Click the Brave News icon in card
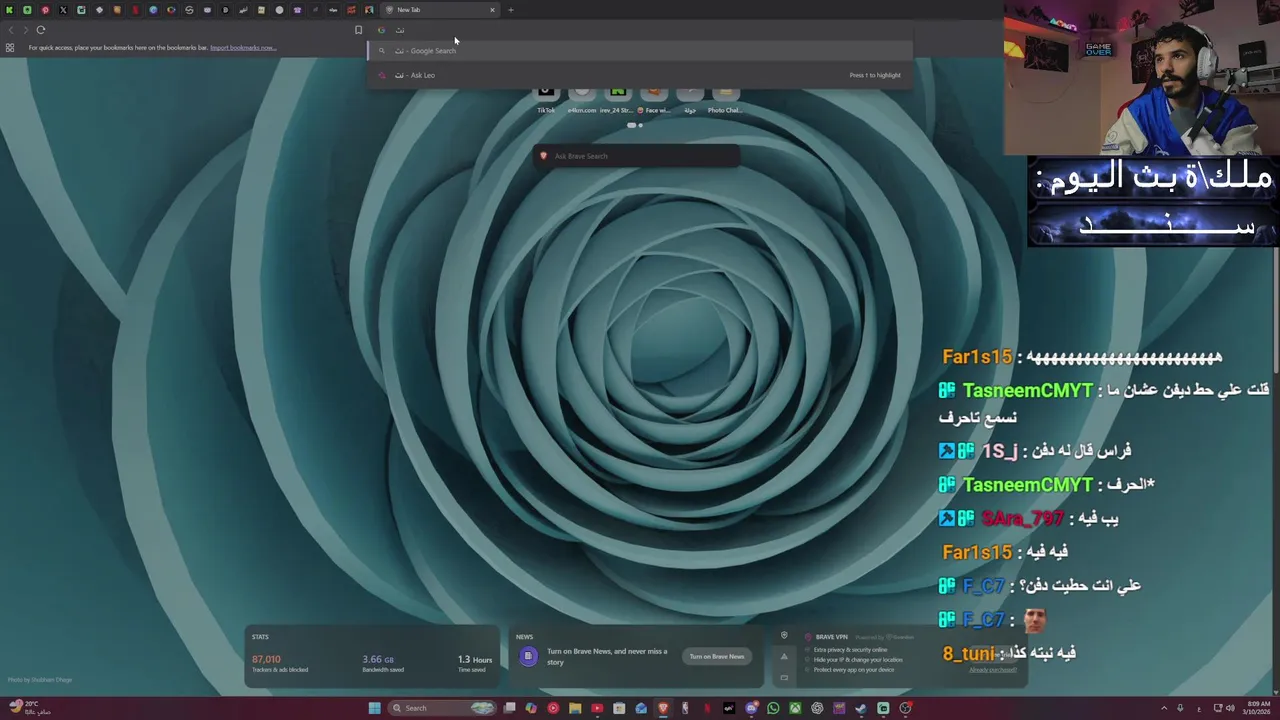The width and height of the screenshot is (1280, 720). click(528, 657)
